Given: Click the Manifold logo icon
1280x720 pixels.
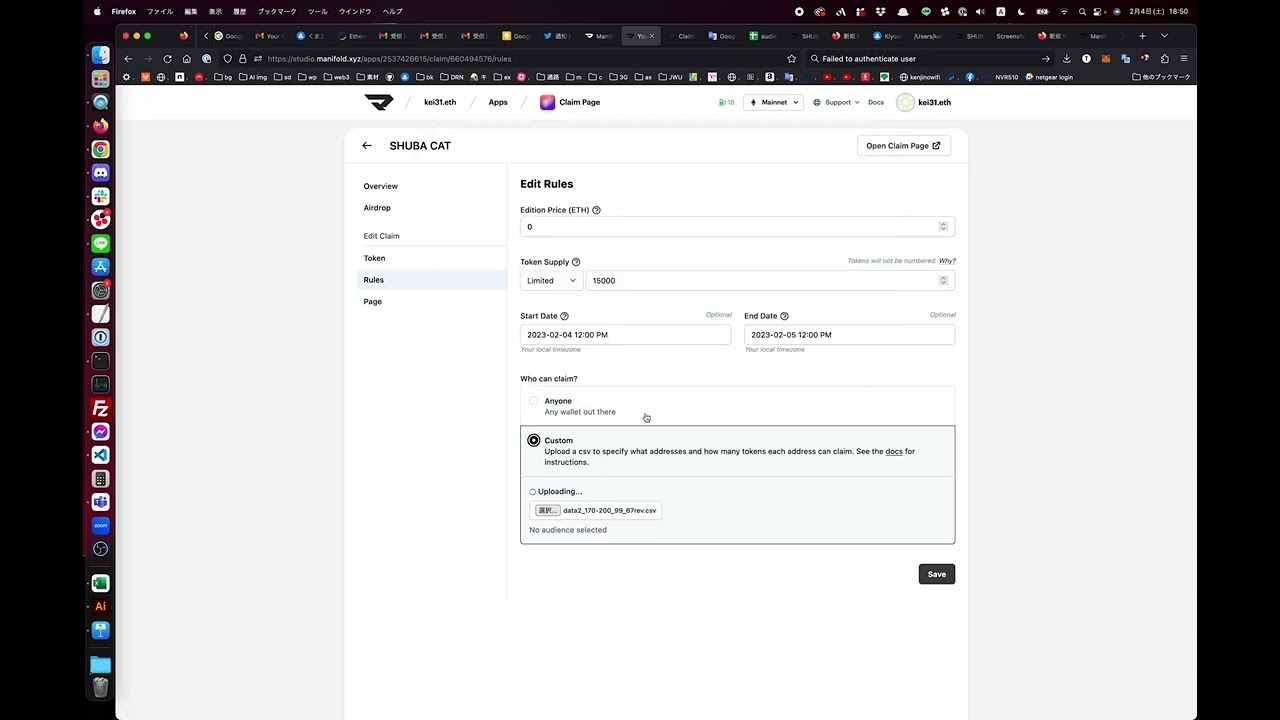Looking at the screenshot, I should [x=379, y=102].
